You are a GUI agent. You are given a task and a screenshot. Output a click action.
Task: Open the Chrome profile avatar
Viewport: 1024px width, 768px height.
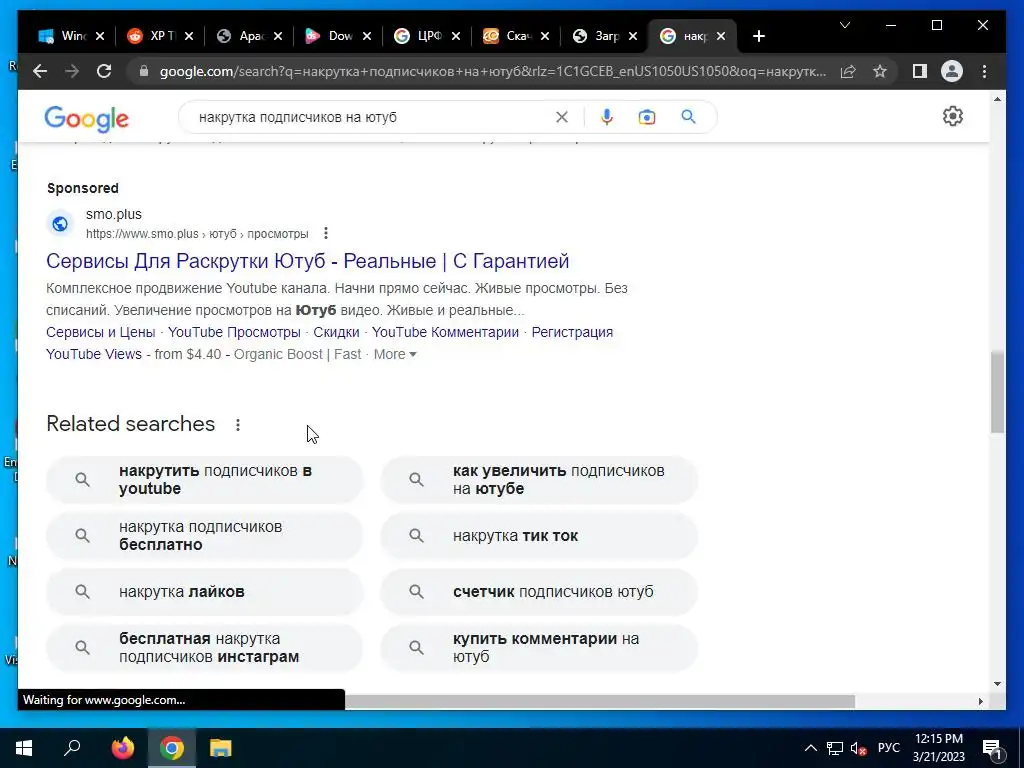pyautogui.click(x=952, y=71)
